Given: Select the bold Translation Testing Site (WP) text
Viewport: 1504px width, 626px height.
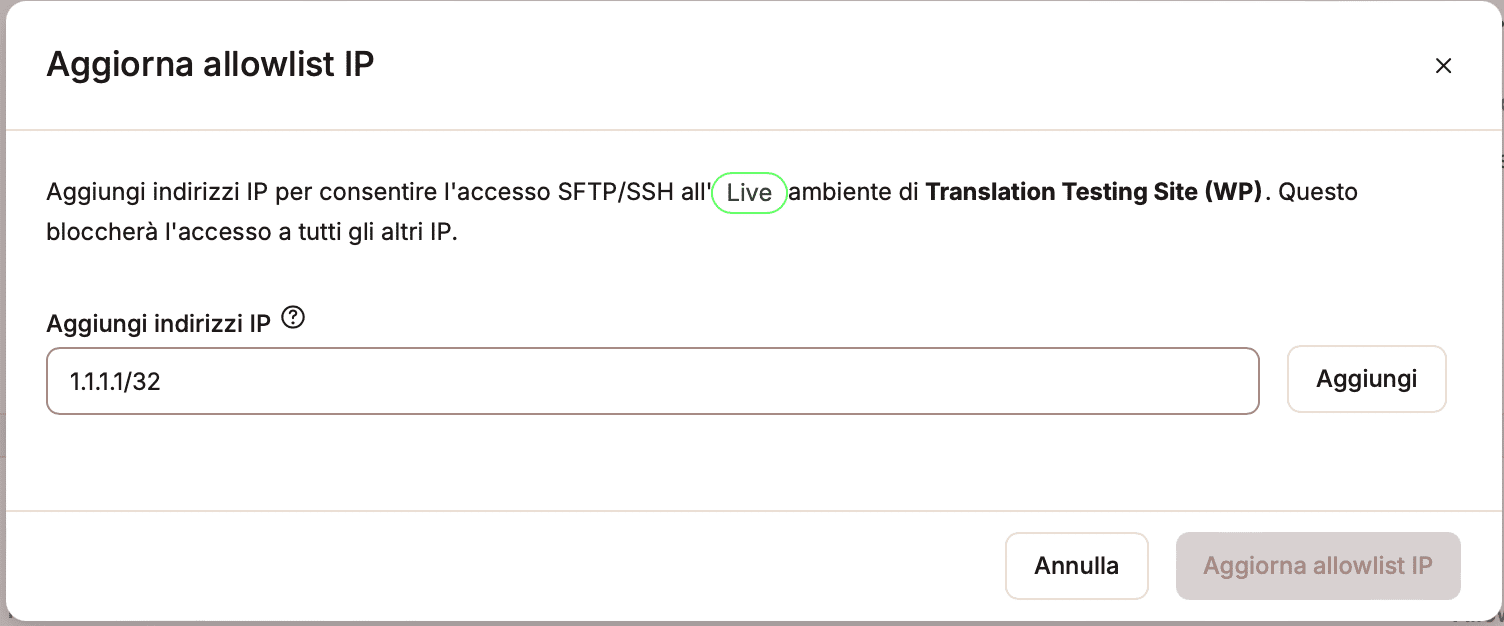Looking at the screenshot, I should tap(1095, 191).
